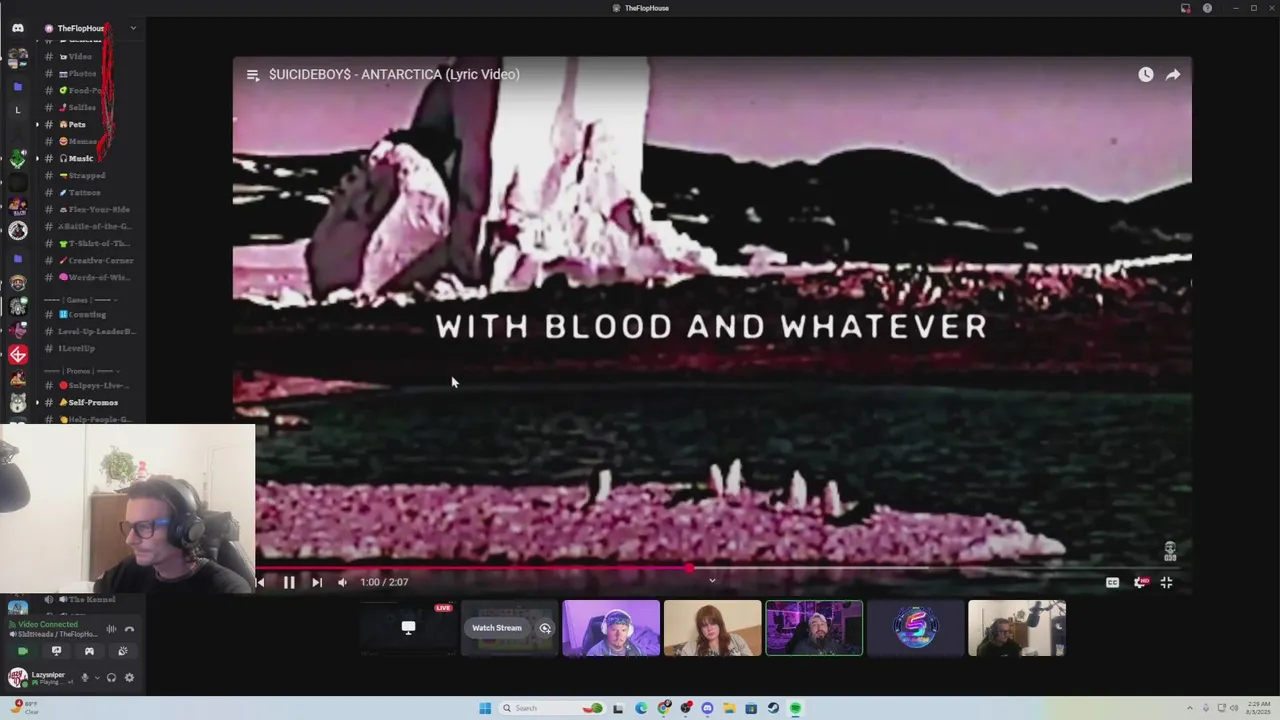Open YouTube player settings gear
Viewport: 1280px width, 720px height.
coord(1140,582)
